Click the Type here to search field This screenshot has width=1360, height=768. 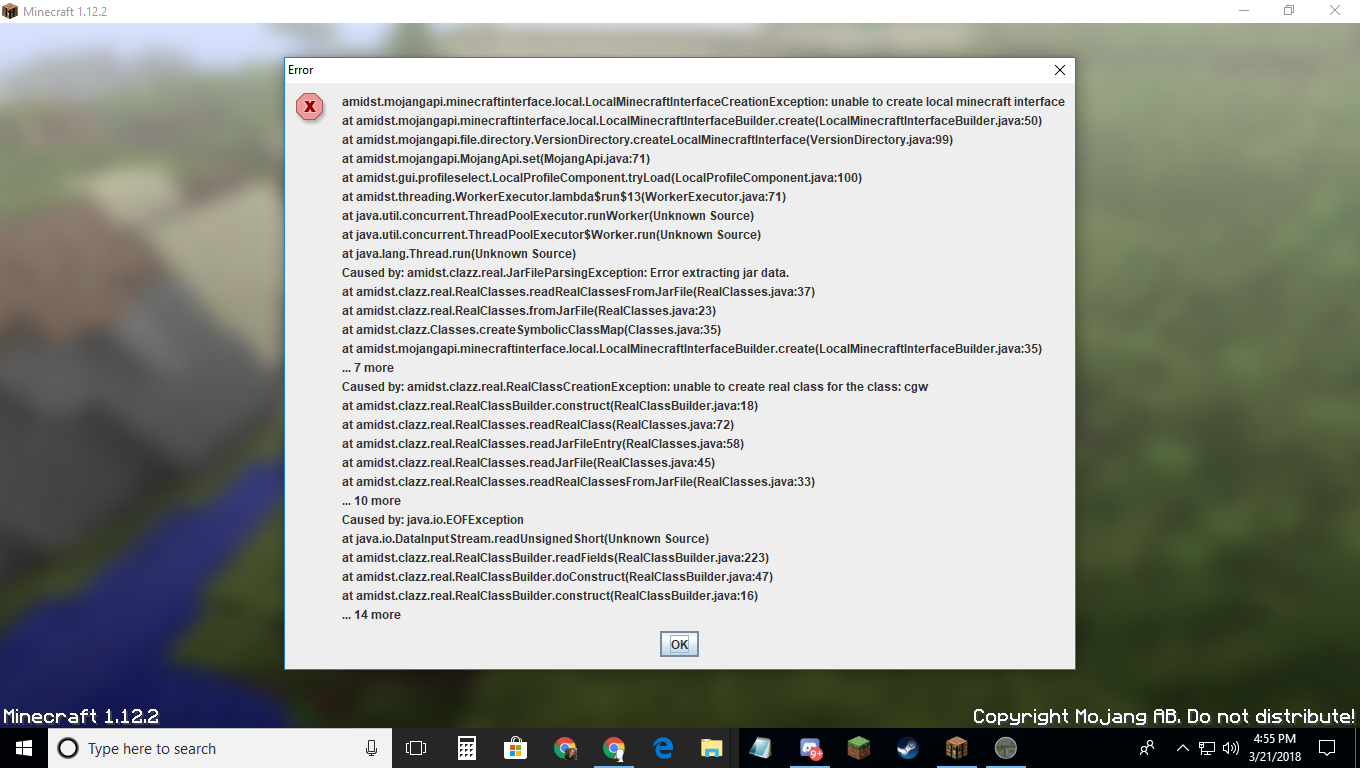click(200, 747)
